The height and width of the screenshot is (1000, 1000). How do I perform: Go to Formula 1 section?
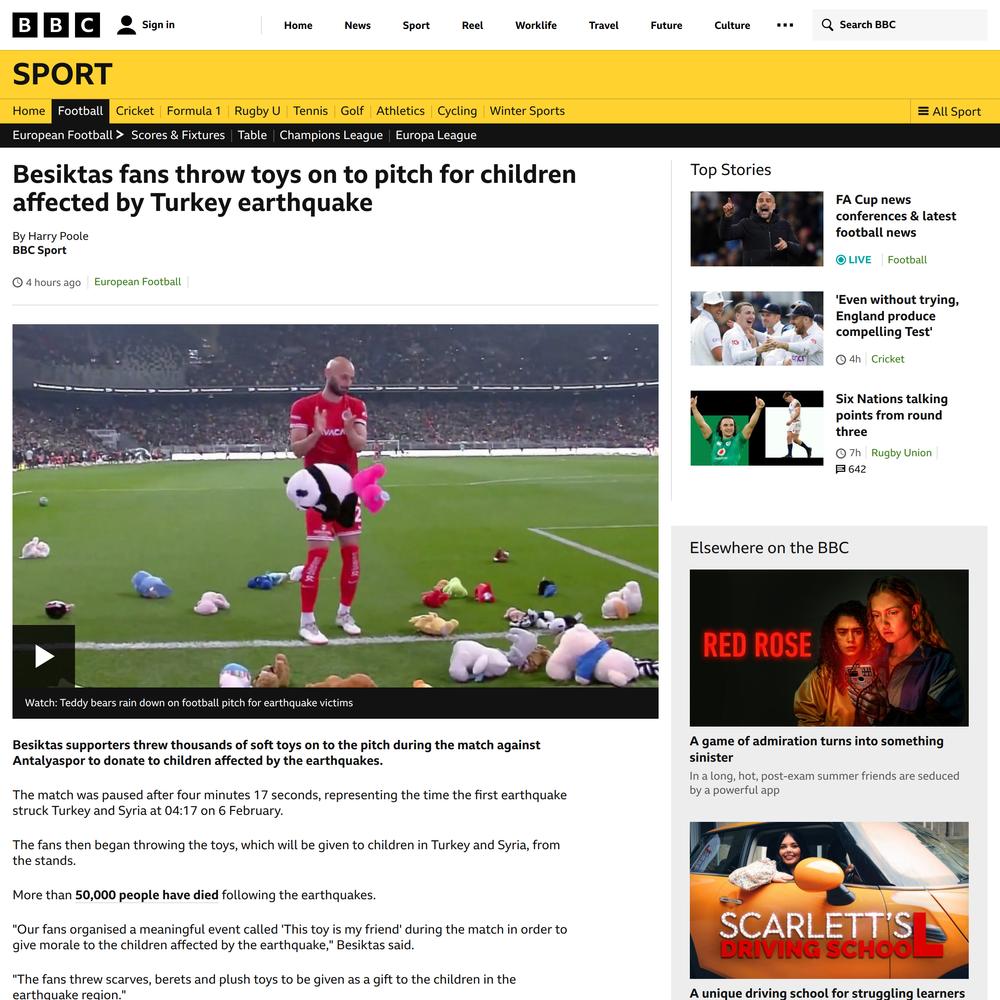[x=194, y=111]
